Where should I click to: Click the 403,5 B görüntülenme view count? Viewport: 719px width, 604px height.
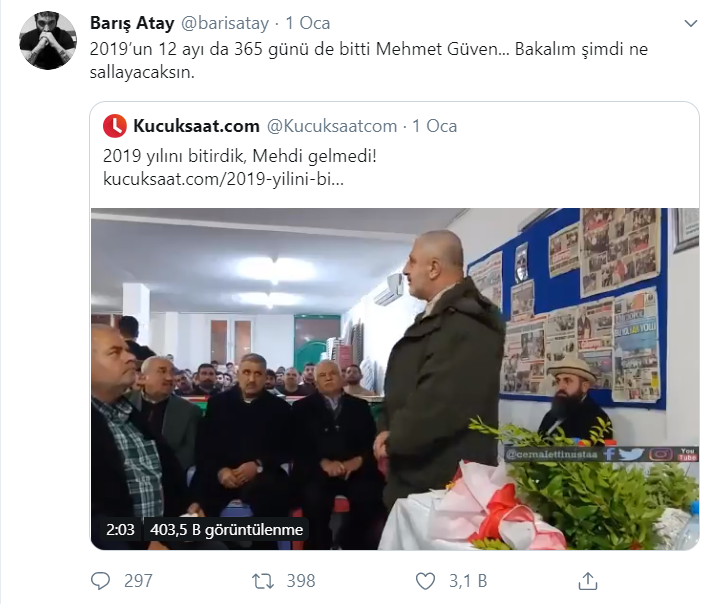tap(227, 530)
